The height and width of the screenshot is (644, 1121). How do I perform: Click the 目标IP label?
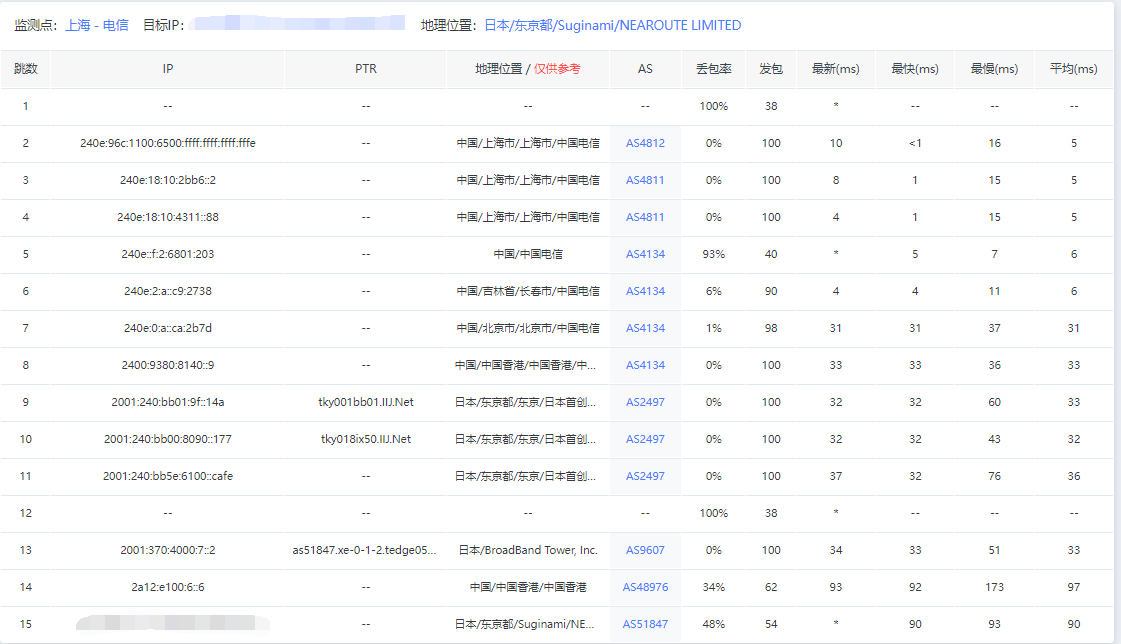point(163,25)
